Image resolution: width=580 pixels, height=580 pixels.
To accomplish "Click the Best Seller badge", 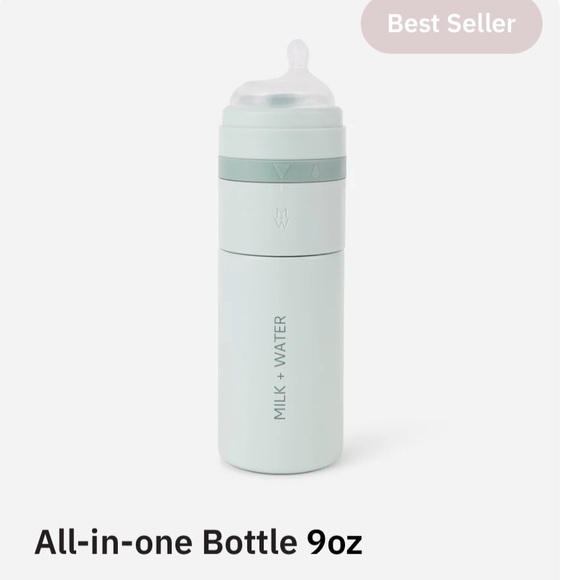I will [x=451, y=24].
